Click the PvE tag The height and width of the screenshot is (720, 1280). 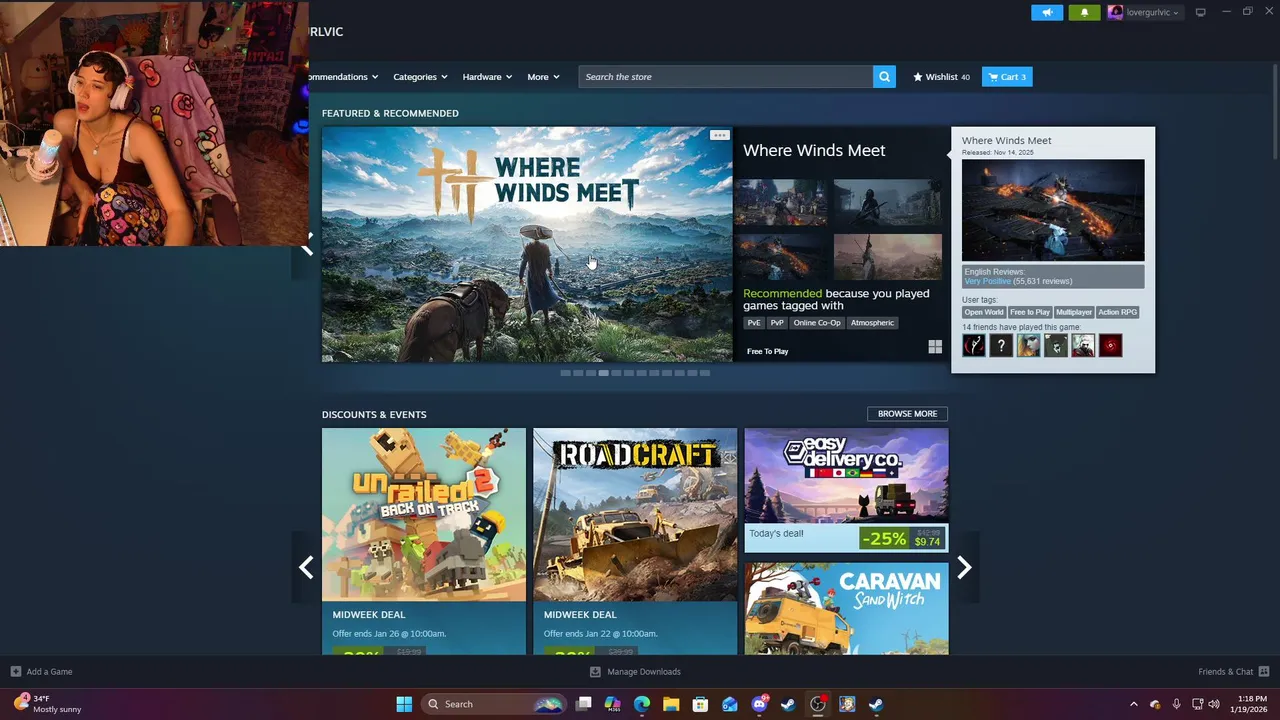[x=754, y=323]
